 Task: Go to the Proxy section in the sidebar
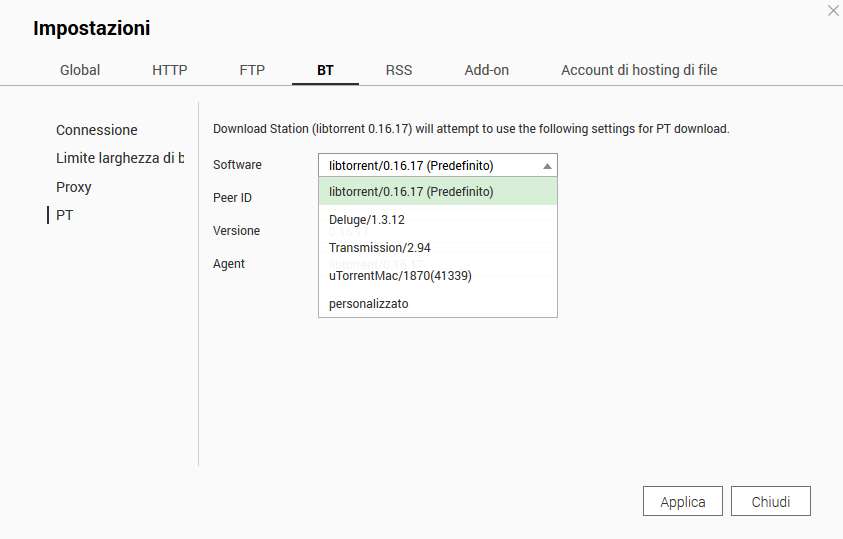click(x=74, y=187)
